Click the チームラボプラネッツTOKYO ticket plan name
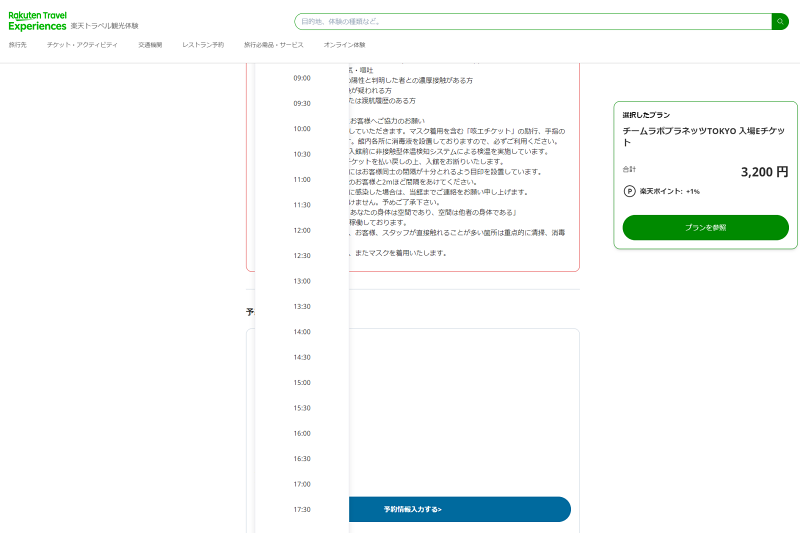 (704, 136)
